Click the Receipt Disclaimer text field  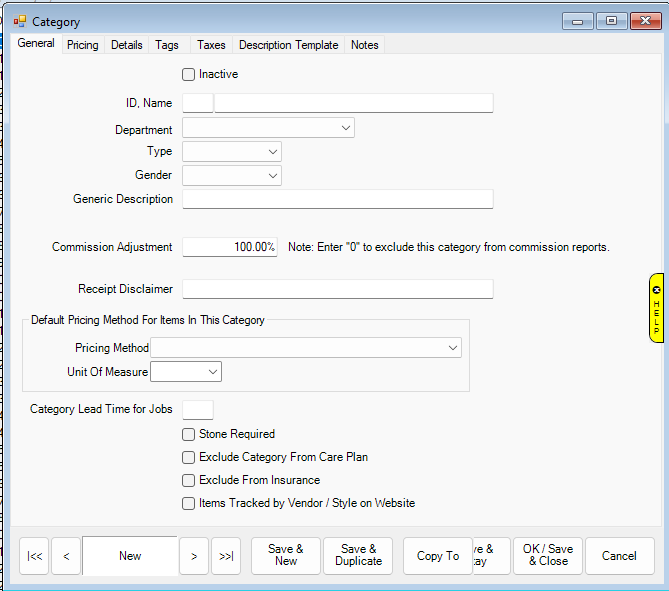337,289
